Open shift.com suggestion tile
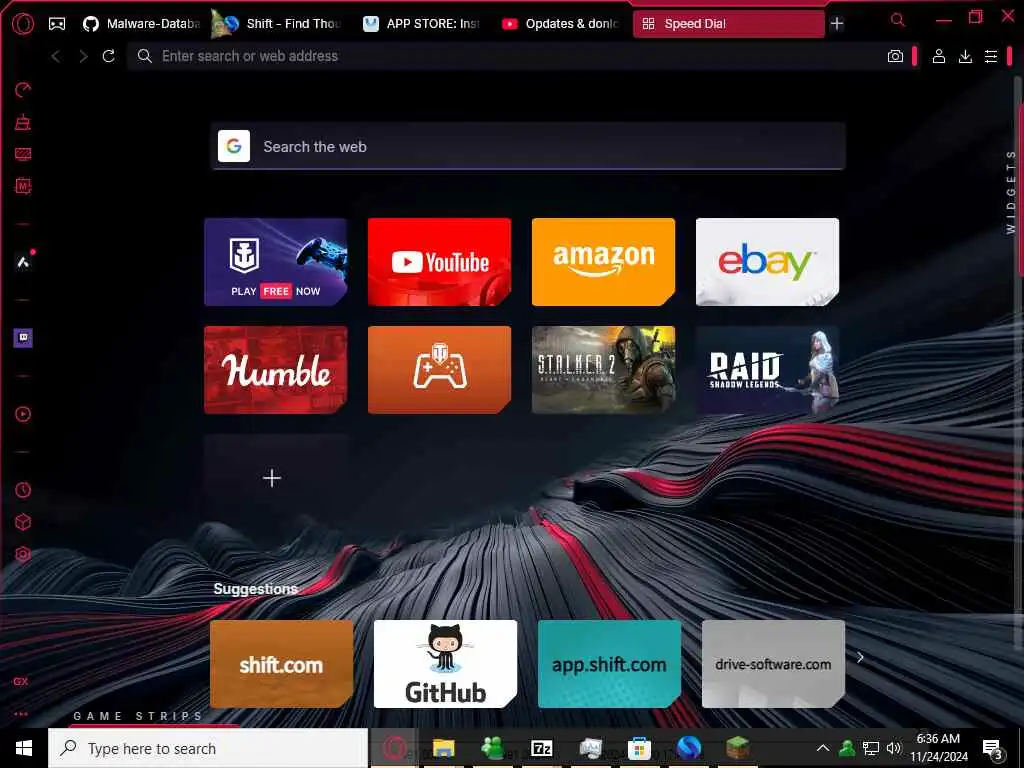1024x768 pixels. (x=281, y=664)
